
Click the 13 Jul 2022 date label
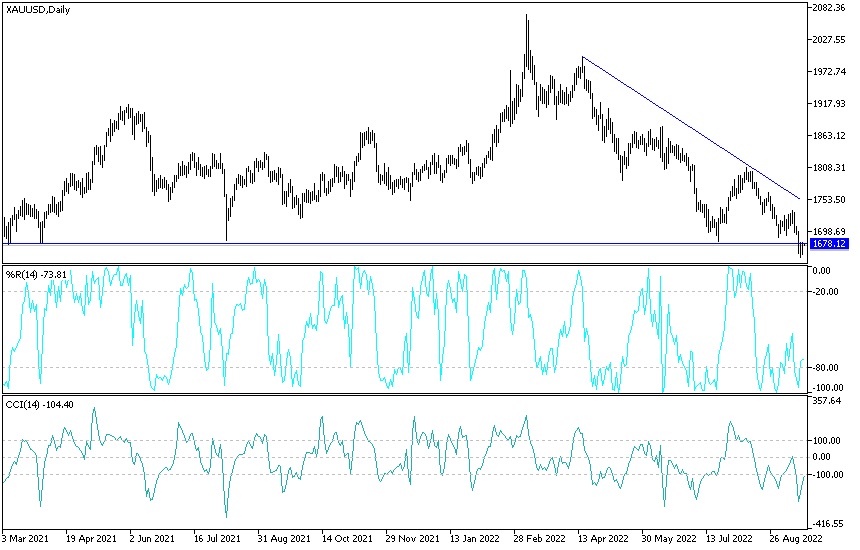731,538
